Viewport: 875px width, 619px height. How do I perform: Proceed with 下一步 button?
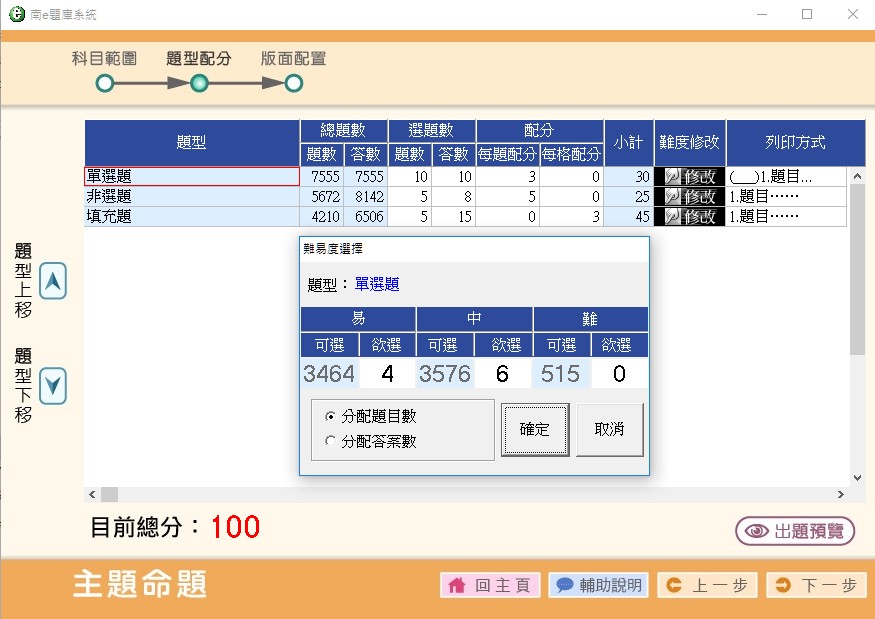(x=816, y=585)
